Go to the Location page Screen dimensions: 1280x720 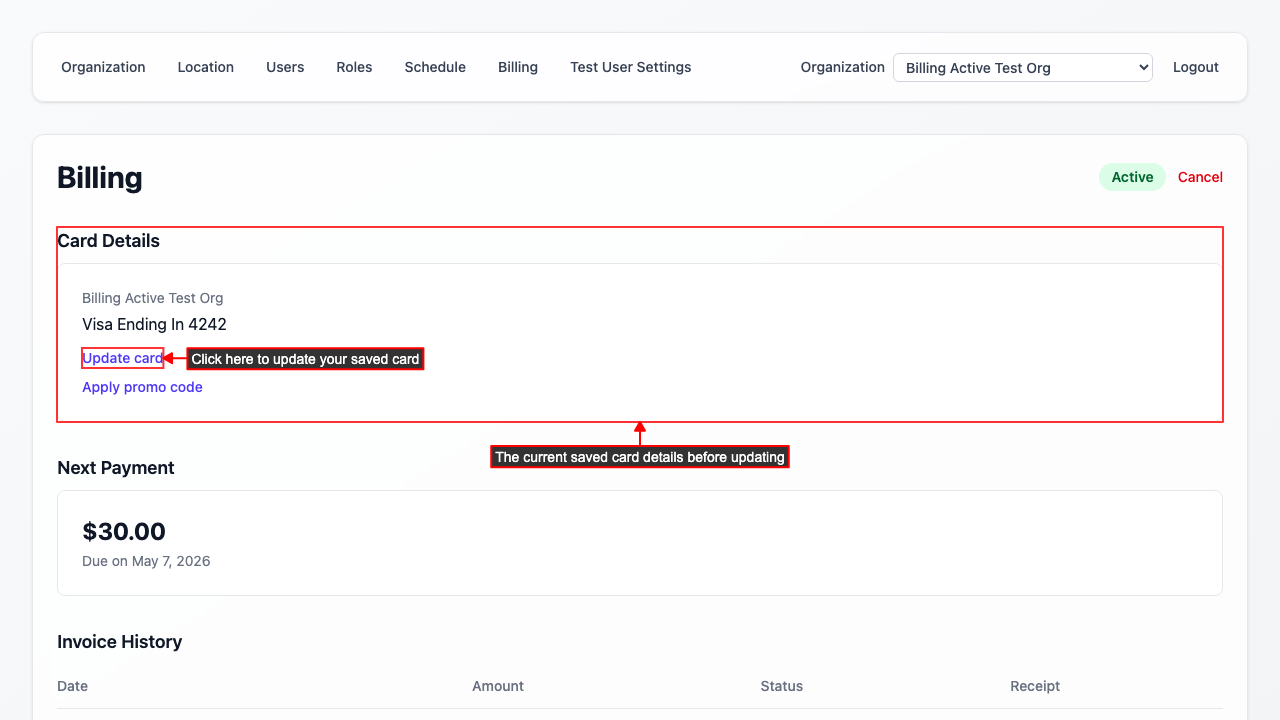coord(205,67)
